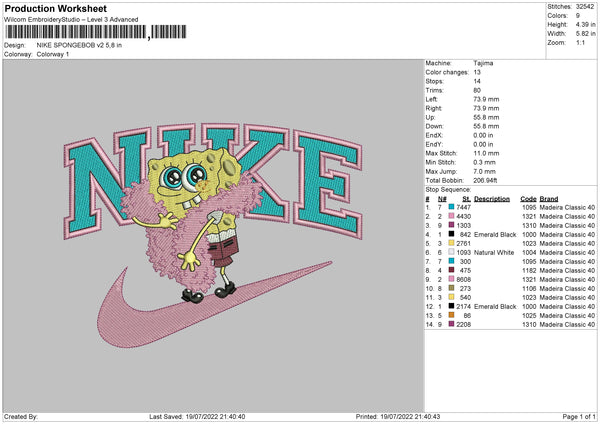
Task: Select the magenta swatch in stop row 14
Action: coord(452,324)
